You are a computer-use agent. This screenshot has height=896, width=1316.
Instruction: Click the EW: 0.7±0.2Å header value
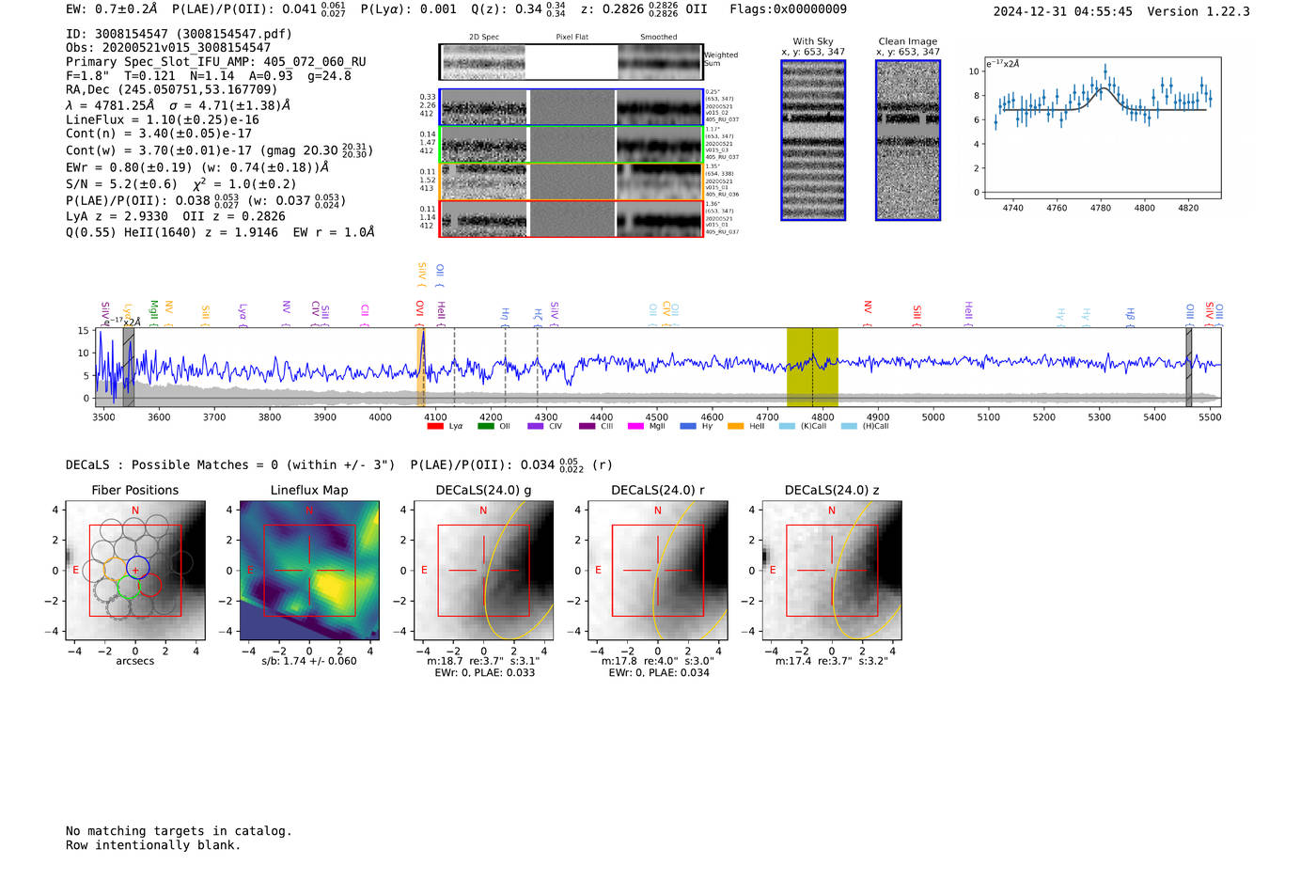[x=112, y=8]
